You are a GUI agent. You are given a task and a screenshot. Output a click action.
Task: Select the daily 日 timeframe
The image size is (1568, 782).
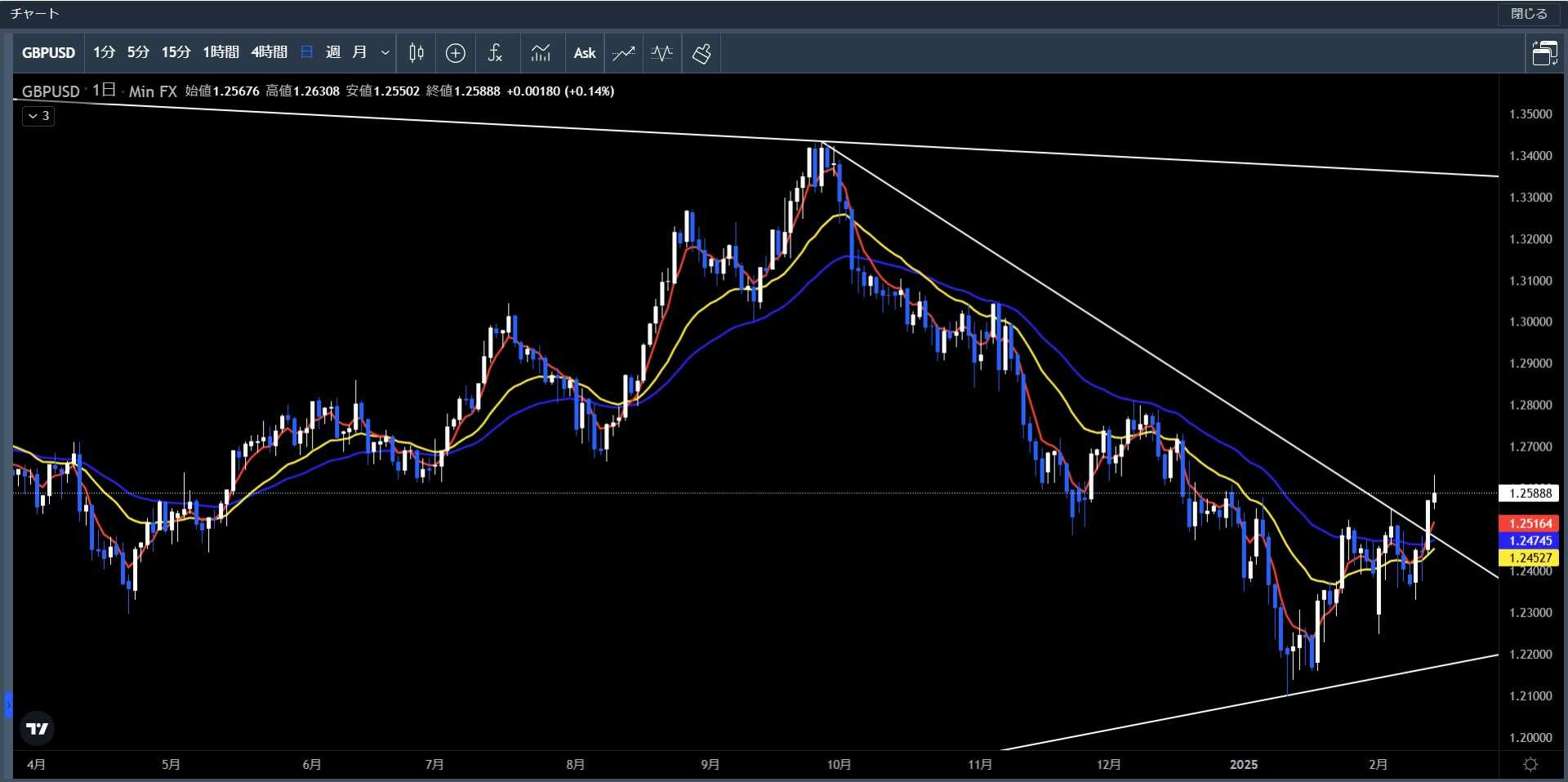pos(307,53)
